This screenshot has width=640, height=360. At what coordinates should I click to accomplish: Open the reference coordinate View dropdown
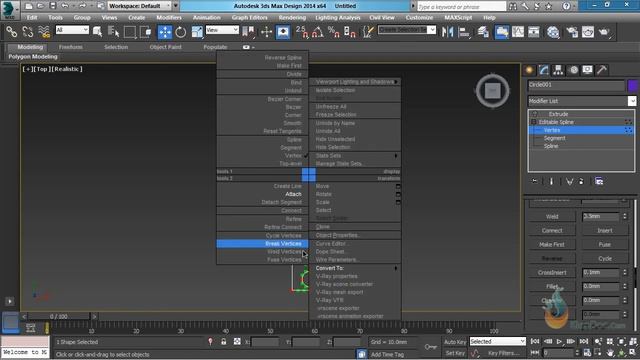pyautogui.click(x=222, y=30)
